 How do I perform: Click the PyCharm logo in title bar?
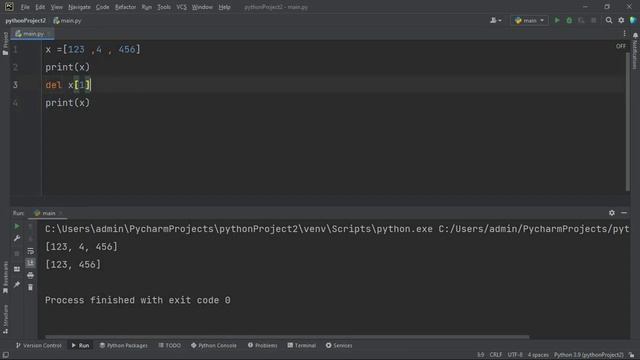(9, 7)
